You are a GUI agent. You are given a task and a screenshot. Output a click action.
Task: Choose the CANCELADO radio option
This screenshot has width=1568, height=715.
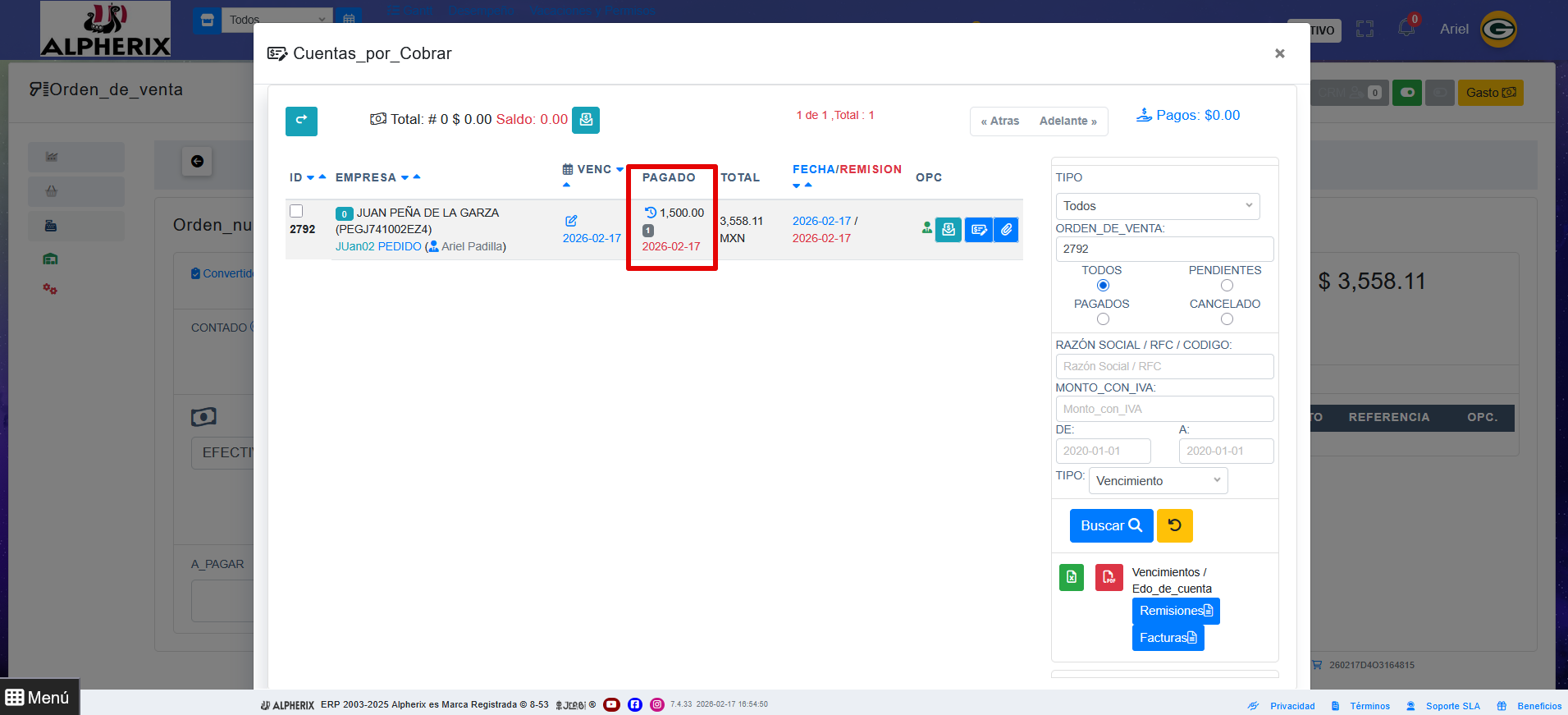tap(1227, 319)
